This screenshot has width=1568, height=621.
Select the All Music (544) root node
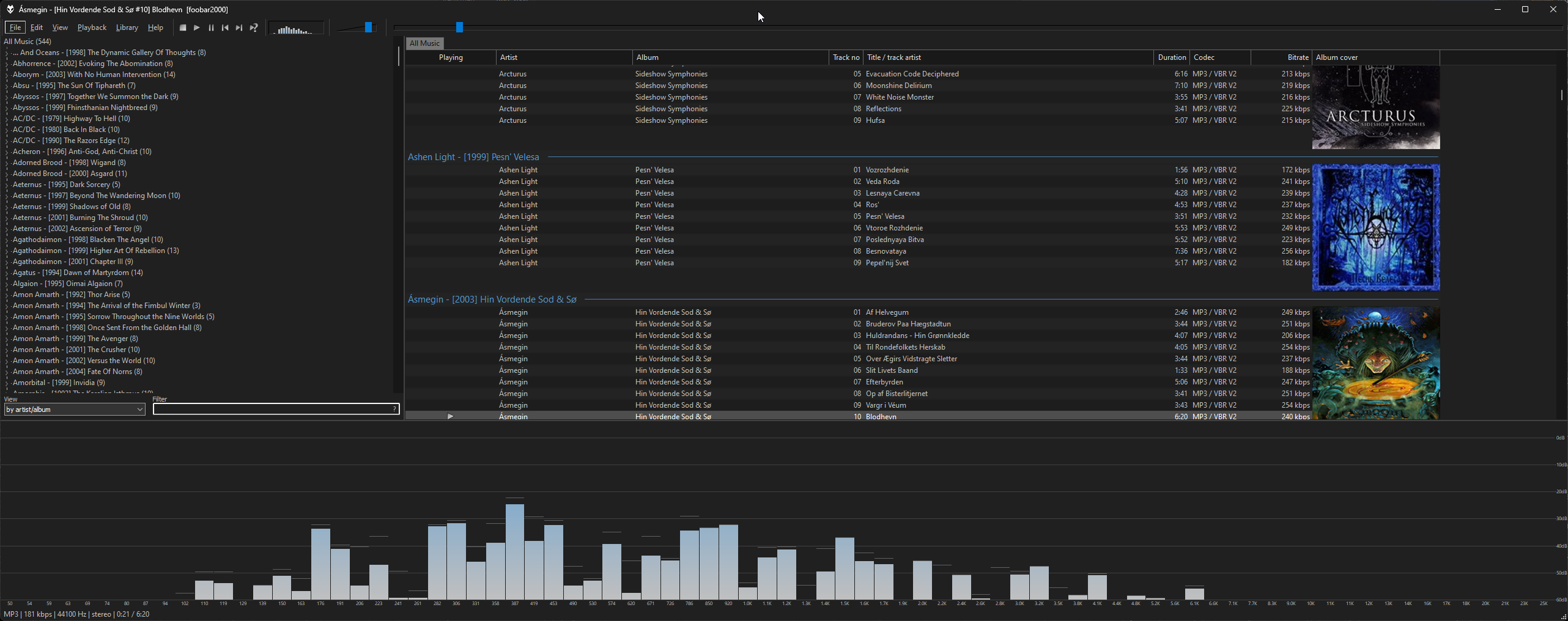(x=28, y=42)
